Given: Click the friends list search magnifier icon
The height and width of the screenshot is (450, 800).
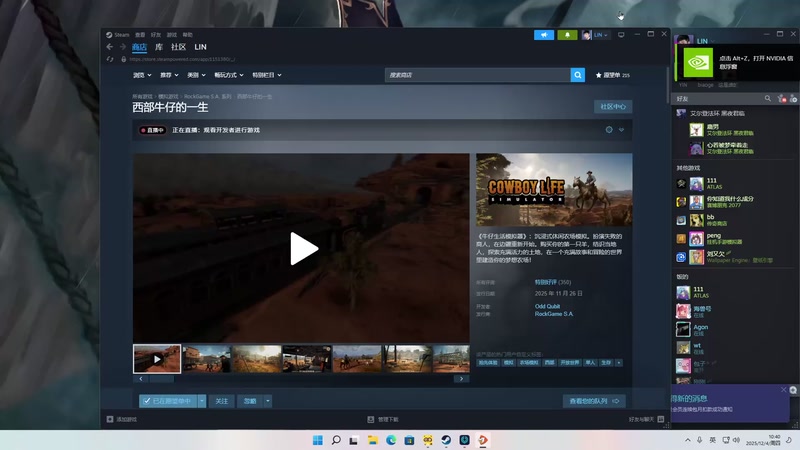Looking at the screenshot, I should tap(767, 98).
